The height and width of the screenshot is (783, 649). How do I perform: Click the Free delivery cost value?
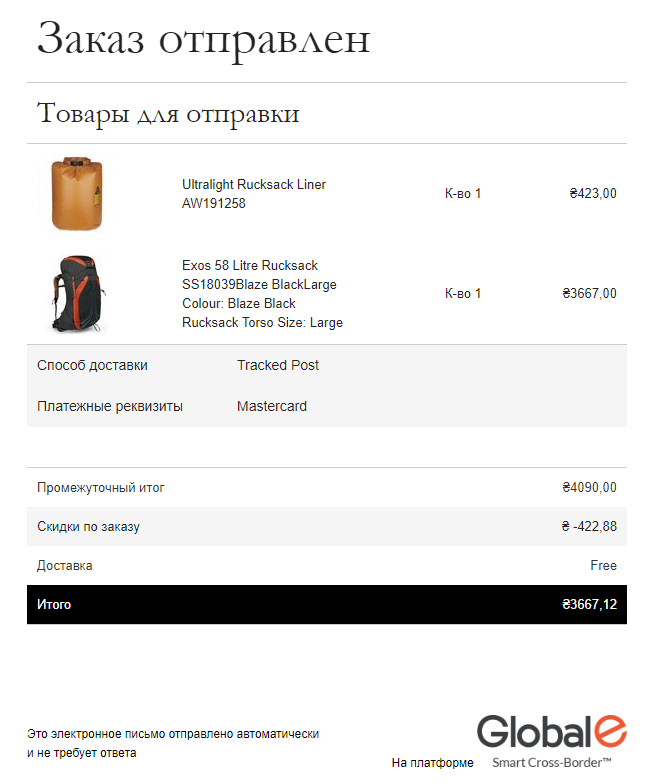(604, 565)
